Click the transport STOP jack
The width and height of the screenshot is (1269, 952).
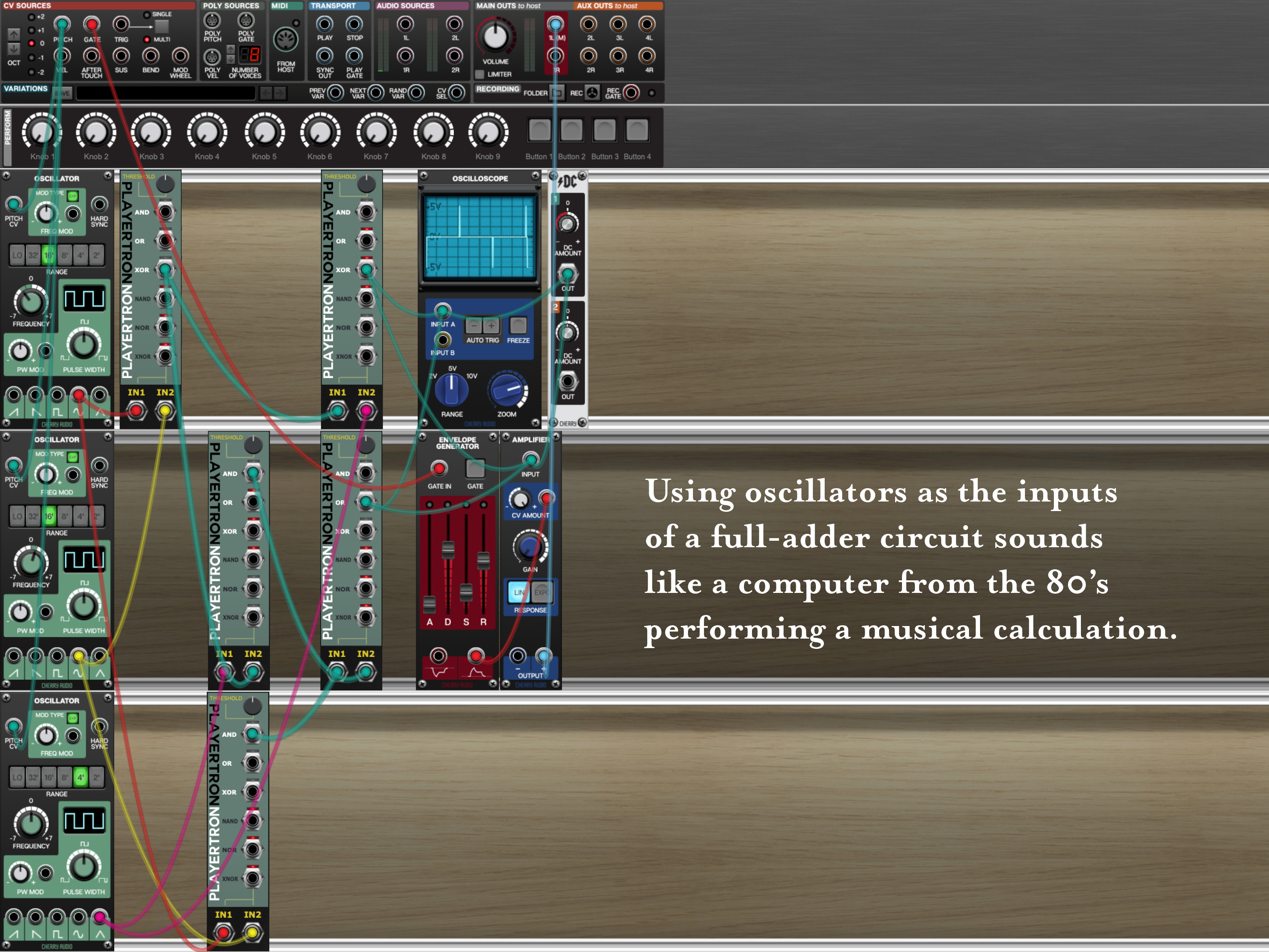pyautogui.click(x=354, y=24)
